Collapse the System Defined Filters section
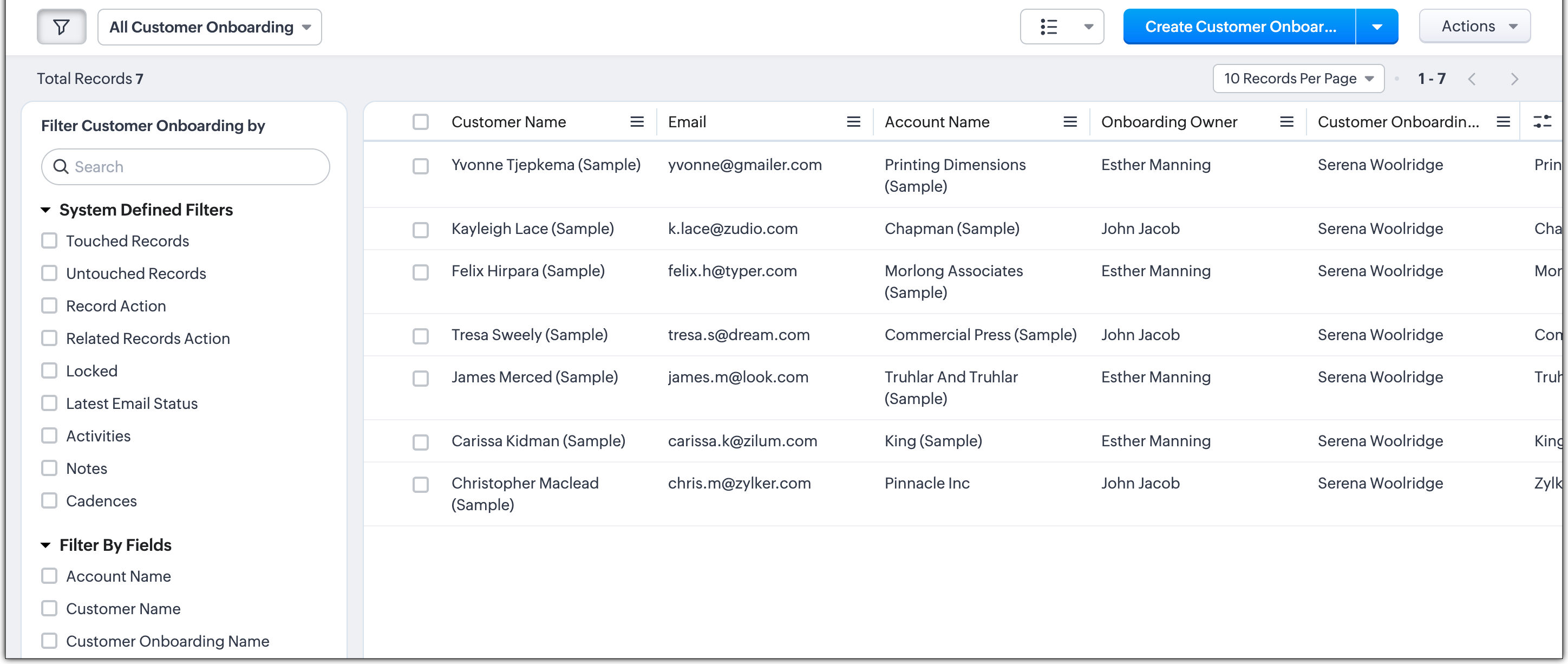 click(x=45, y=210)
